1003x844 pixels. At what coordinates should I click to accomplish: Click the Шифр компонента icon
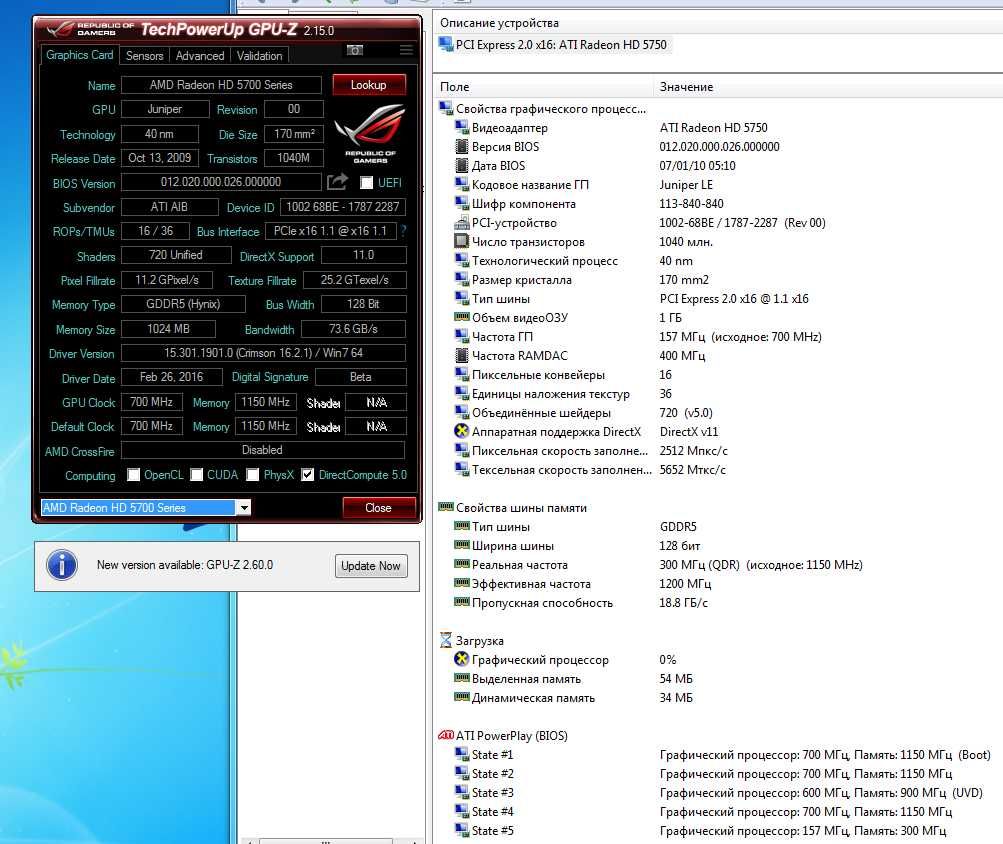(461, 203)
